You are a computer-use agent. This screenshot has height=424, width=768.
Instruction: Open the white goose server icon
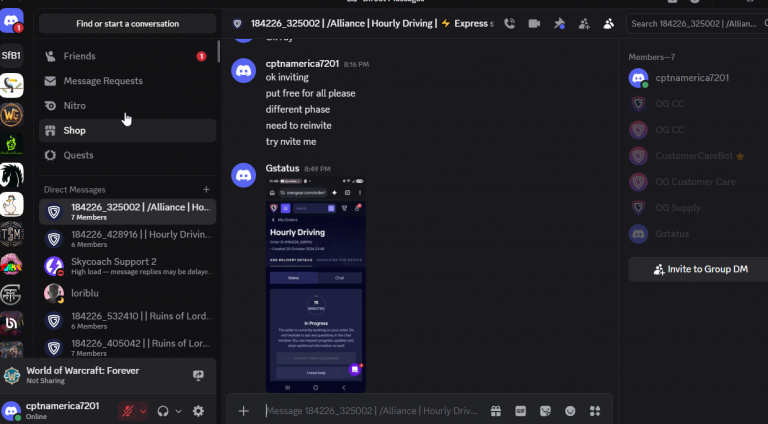point(11,205)
